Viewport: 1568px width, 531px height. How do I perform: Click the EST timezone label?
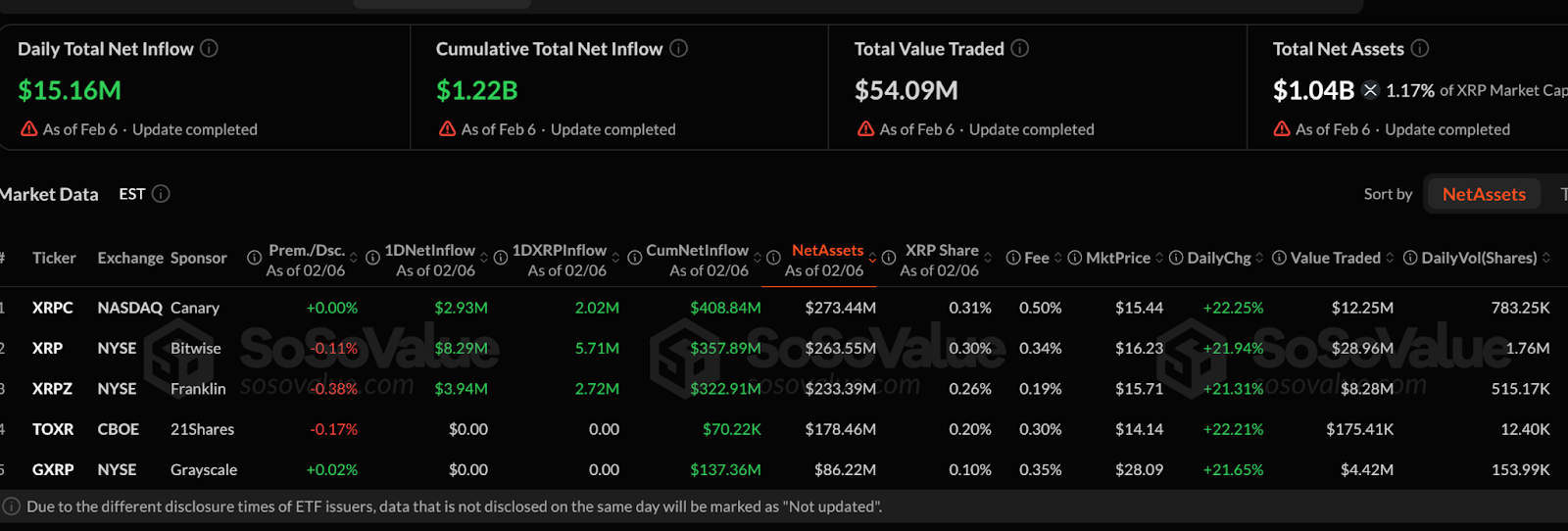(132, 194)
